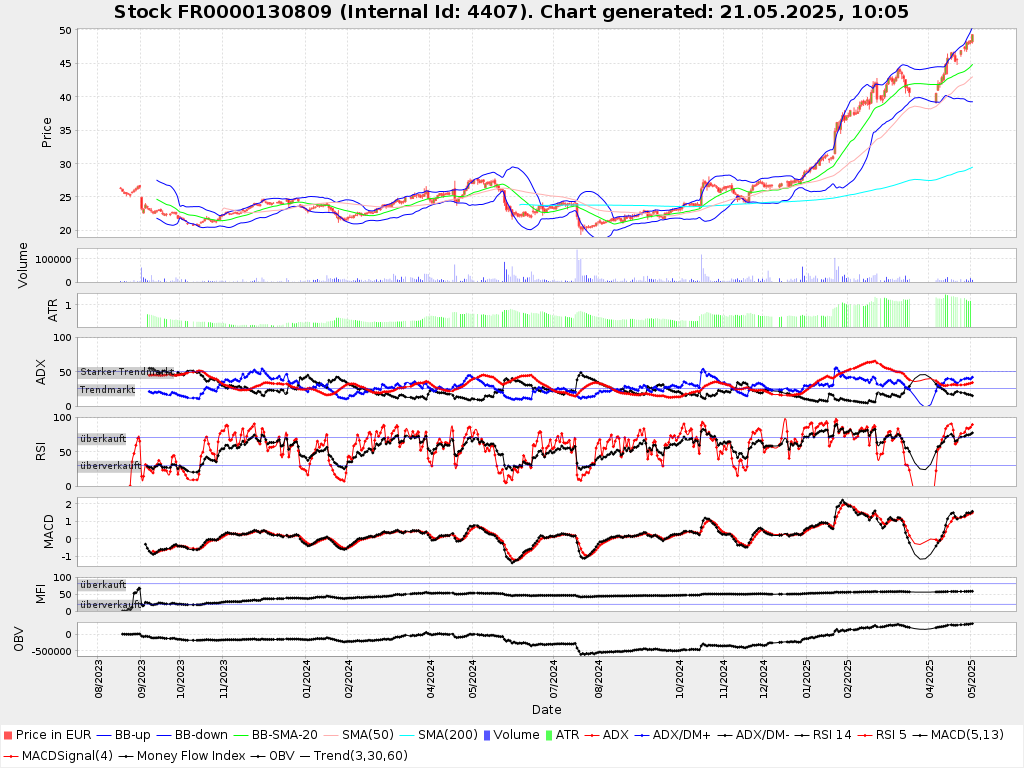Click the 08/2023 date tick

99,679
